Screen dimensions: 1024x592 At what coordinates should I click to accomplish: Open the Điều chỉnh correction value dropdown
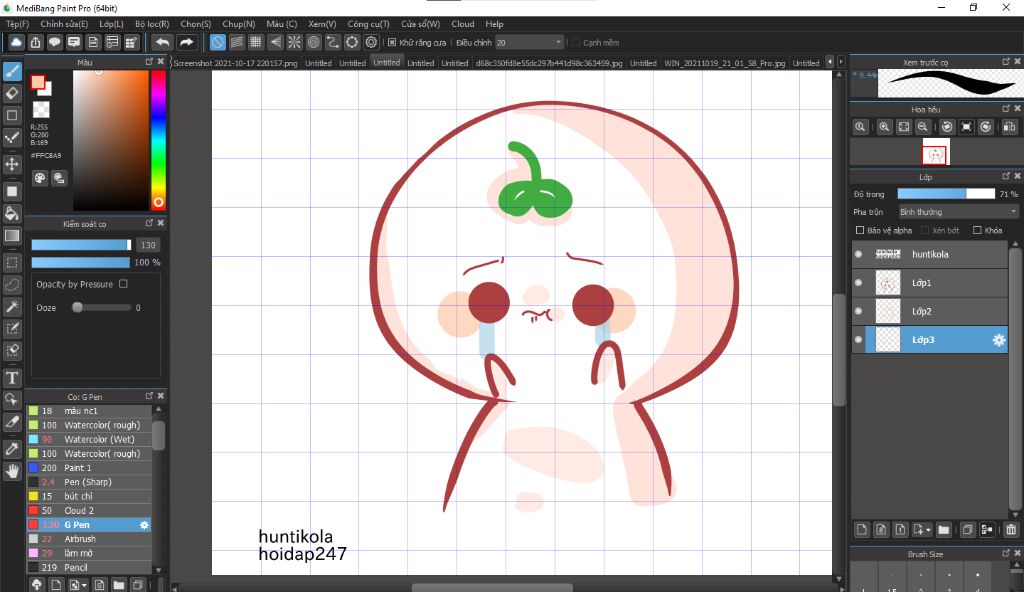pos(528,42)
